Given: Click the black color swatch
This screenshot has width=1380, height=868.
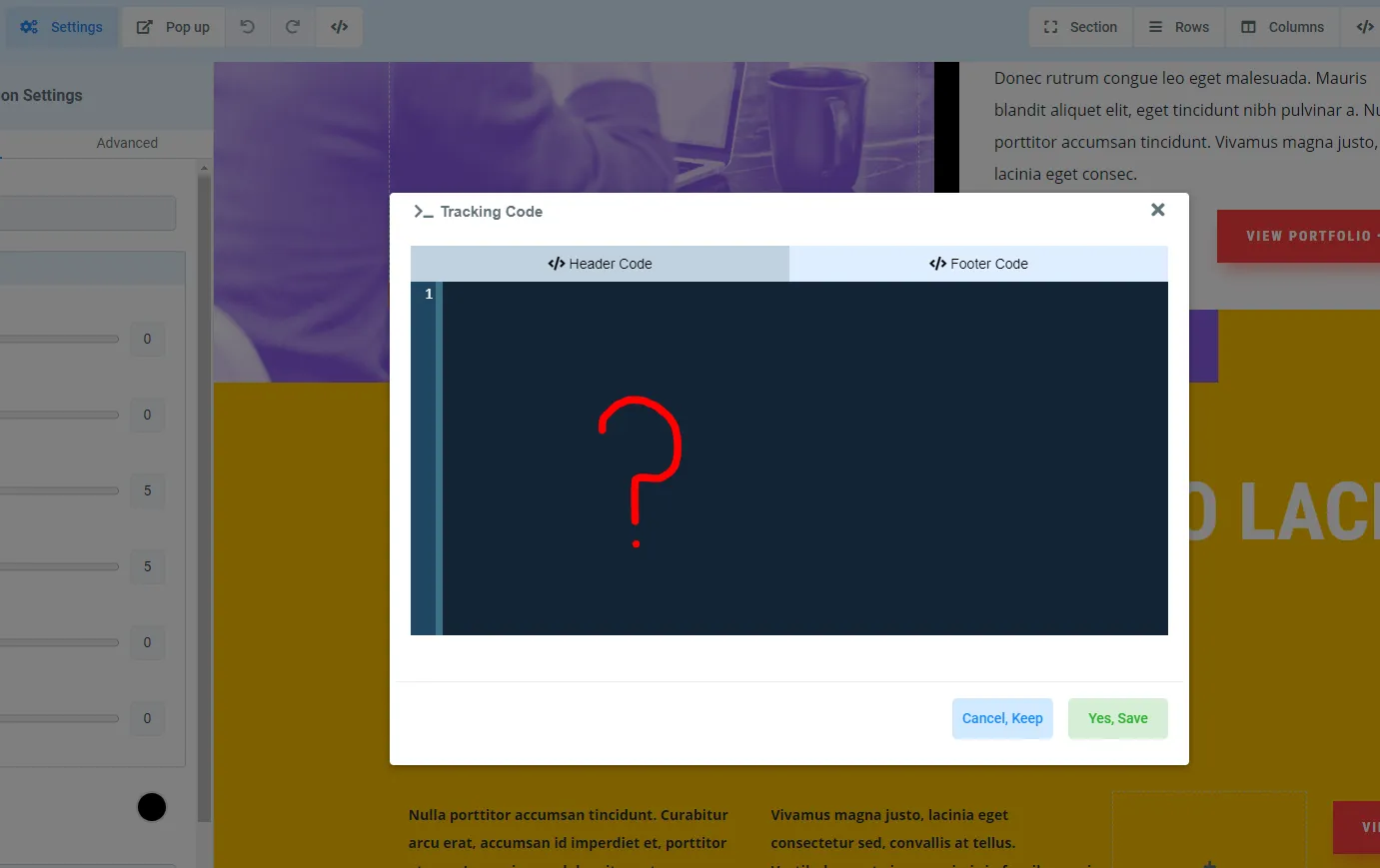Looking at the screenshot, I should point(152,807).
